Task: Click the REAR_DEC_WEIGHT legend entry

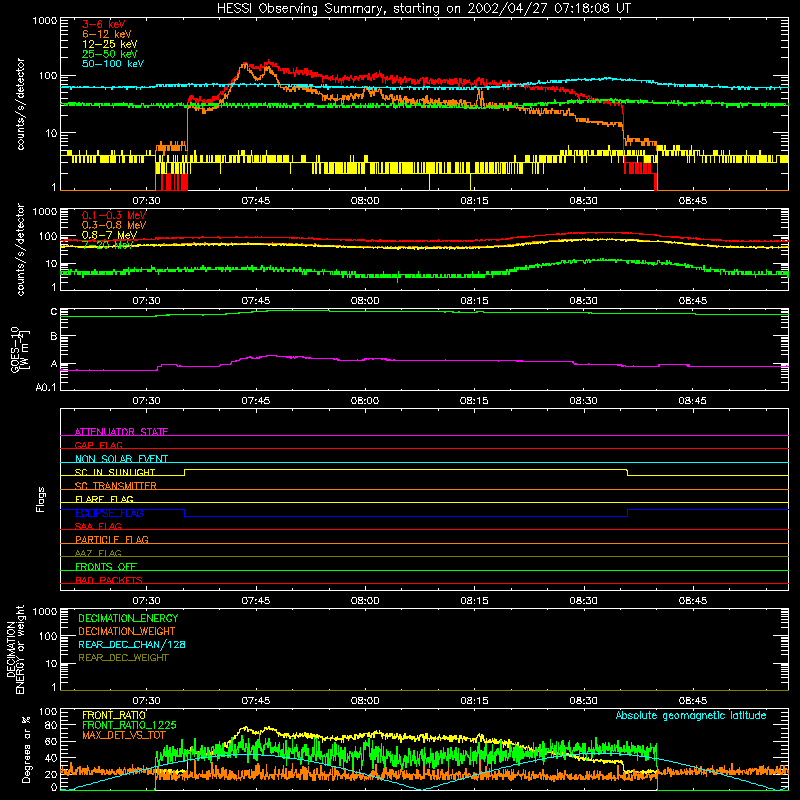Action: (x=123, y=658)
